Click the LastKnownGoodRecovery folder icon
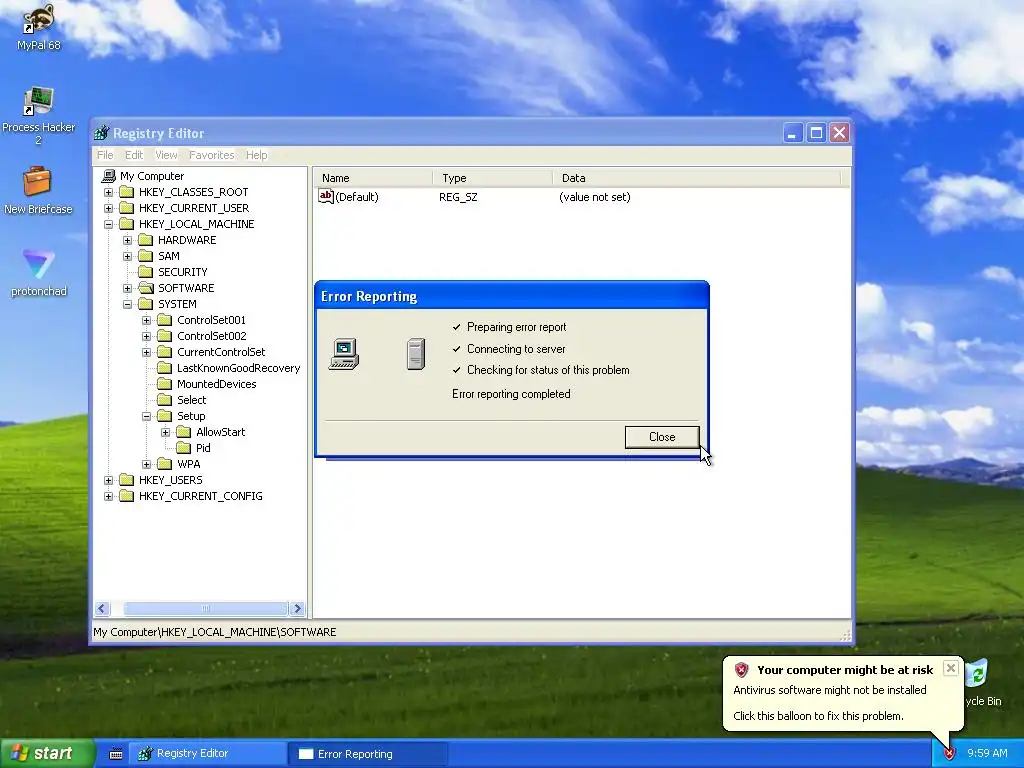The width and height of the screenshot is (1024, 768). 165,368
